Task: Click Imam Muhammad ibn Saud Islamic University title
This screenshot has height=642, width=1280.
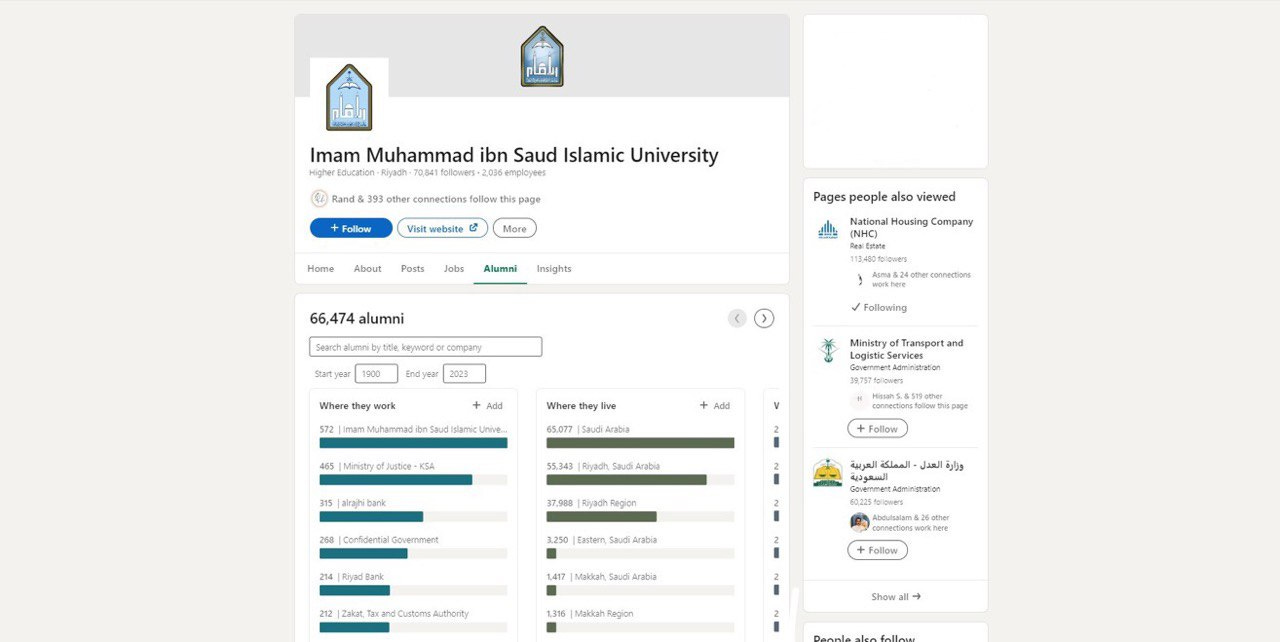Action: (x=514, y=155)
